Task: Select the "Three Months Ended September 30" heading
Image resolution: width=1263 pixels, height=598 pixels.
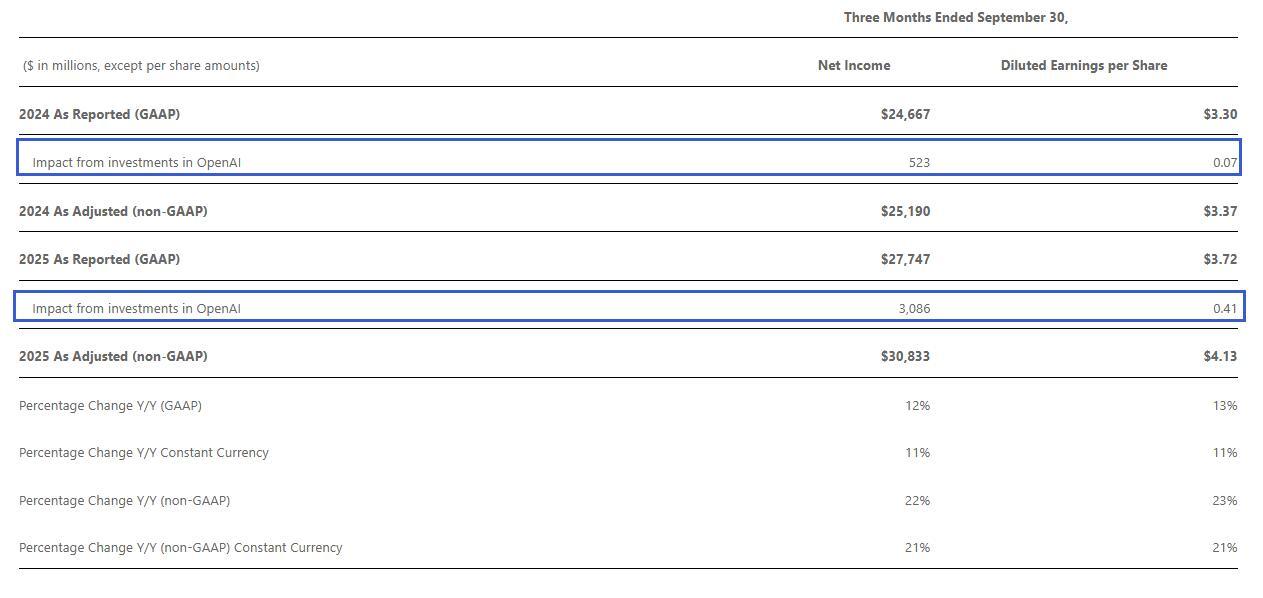Action: [x=955, y=17]
